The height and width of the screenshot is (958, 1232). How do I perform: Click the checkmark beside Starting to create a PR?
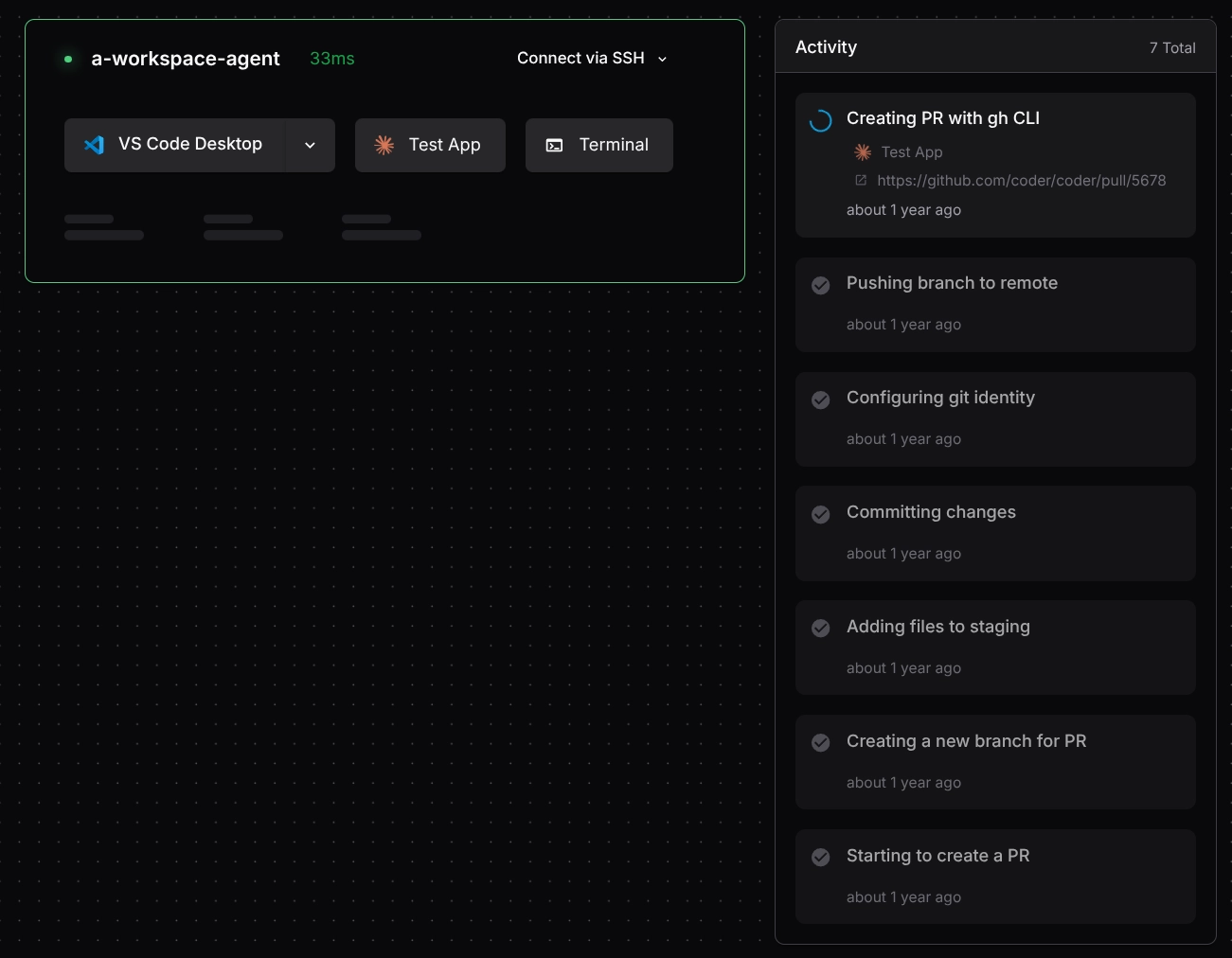click(x=821, y=857)
